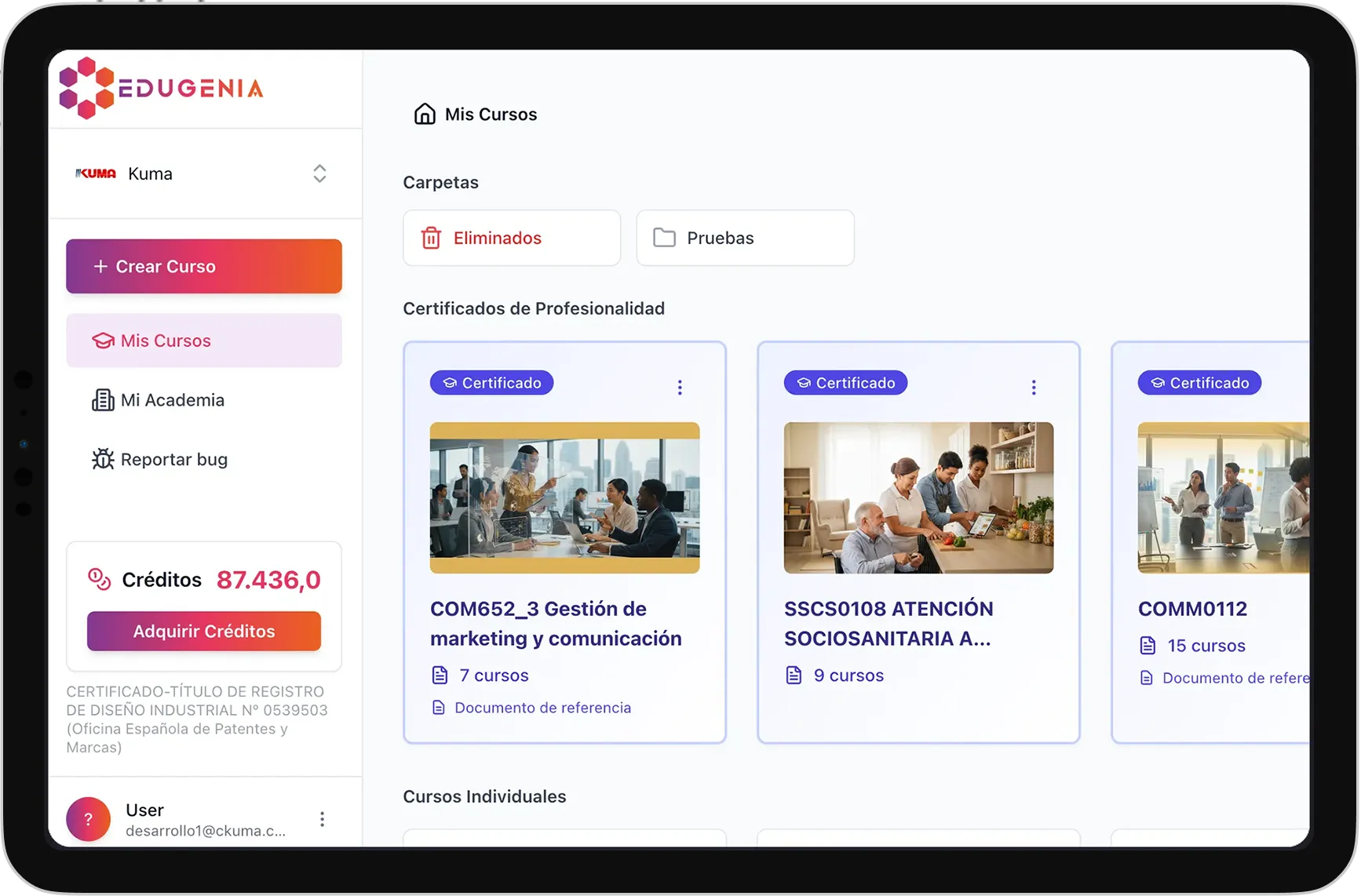
Task: Click the red trash icon in Eliminados
Action: [431, 238]
